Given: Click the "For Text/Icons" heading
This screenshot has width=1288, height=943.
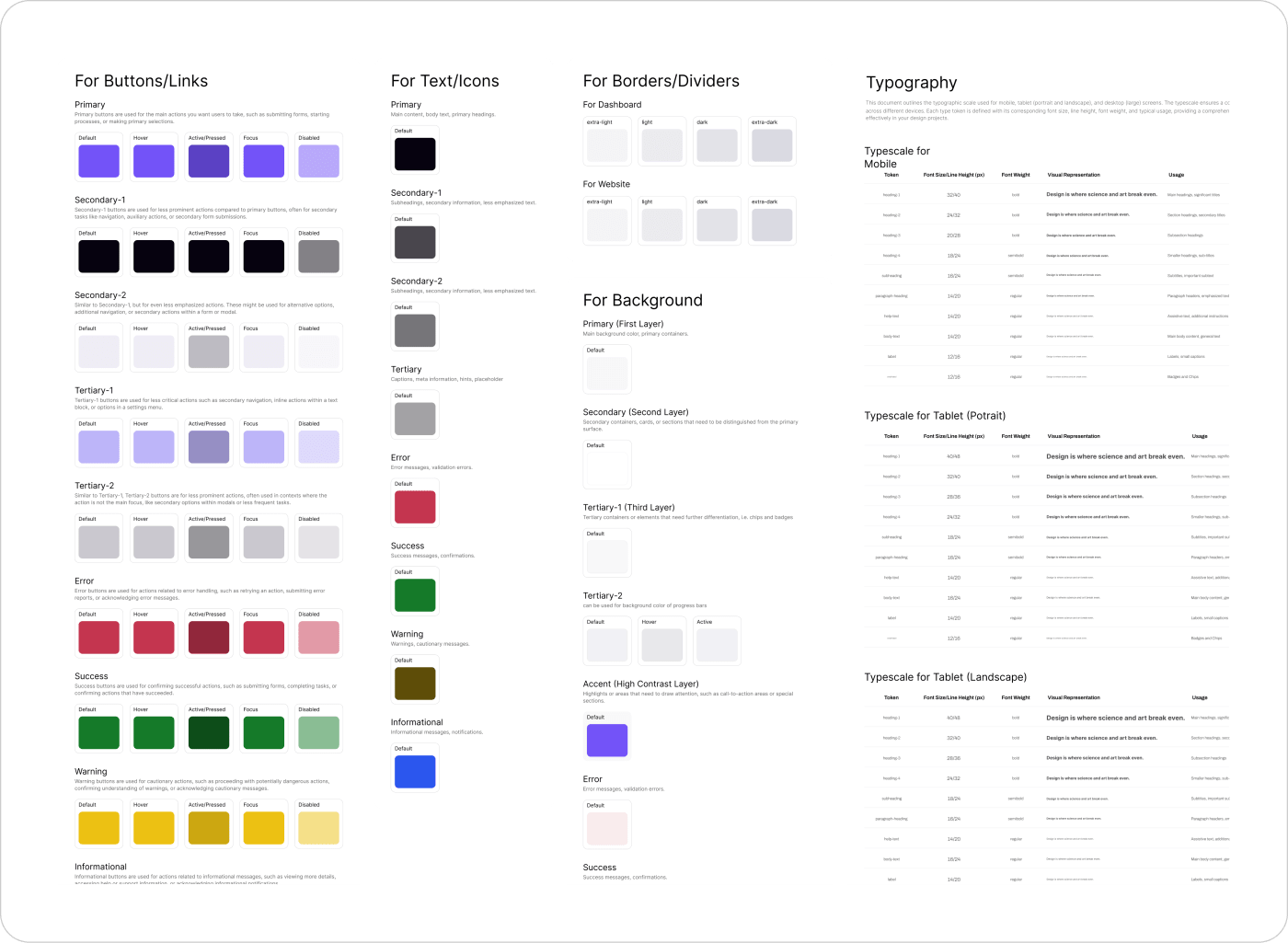Looking at the screenshot, I should coord(445,81).
